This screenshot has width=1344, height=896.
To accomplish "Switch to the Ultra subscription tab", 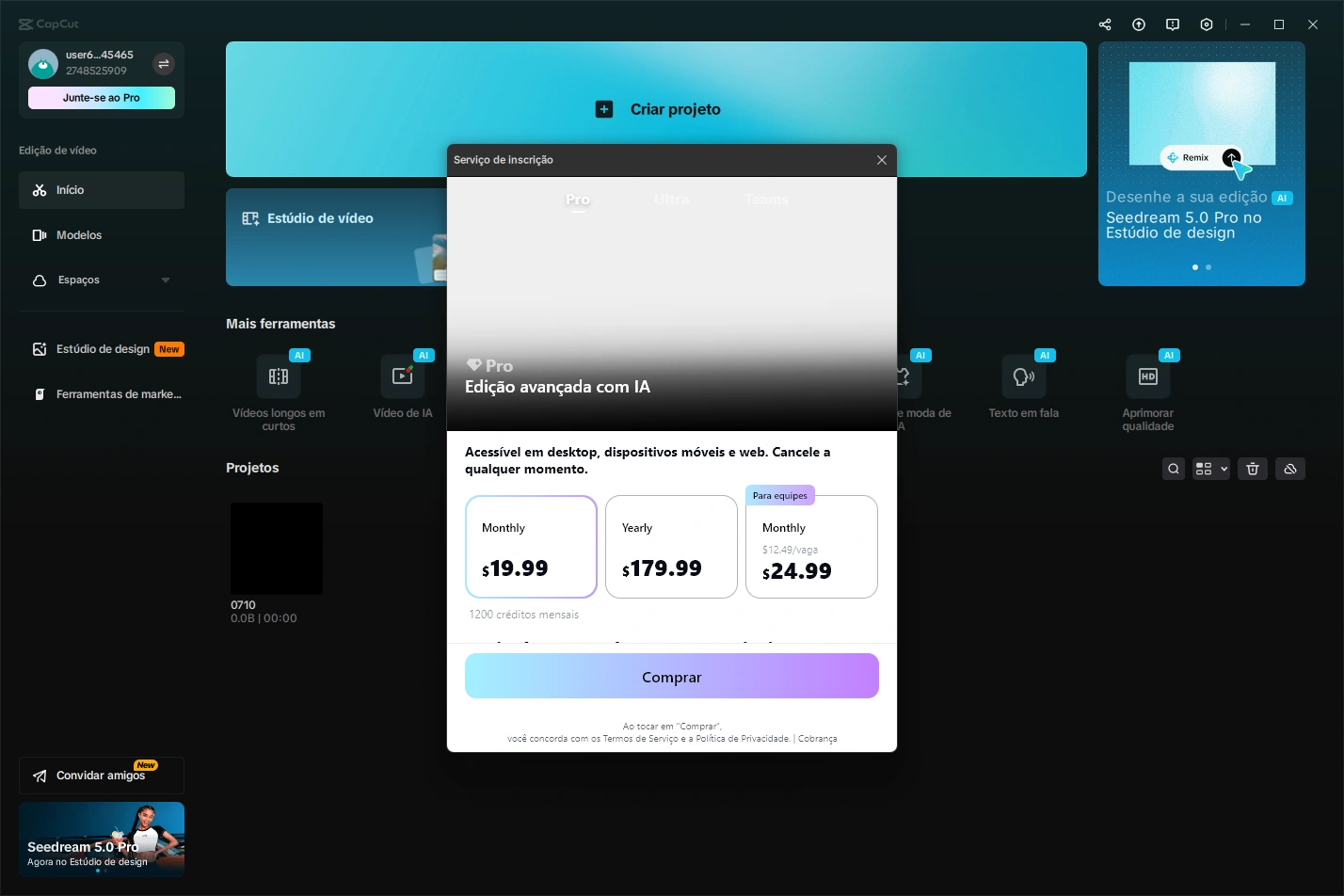I will coord(672,200).
